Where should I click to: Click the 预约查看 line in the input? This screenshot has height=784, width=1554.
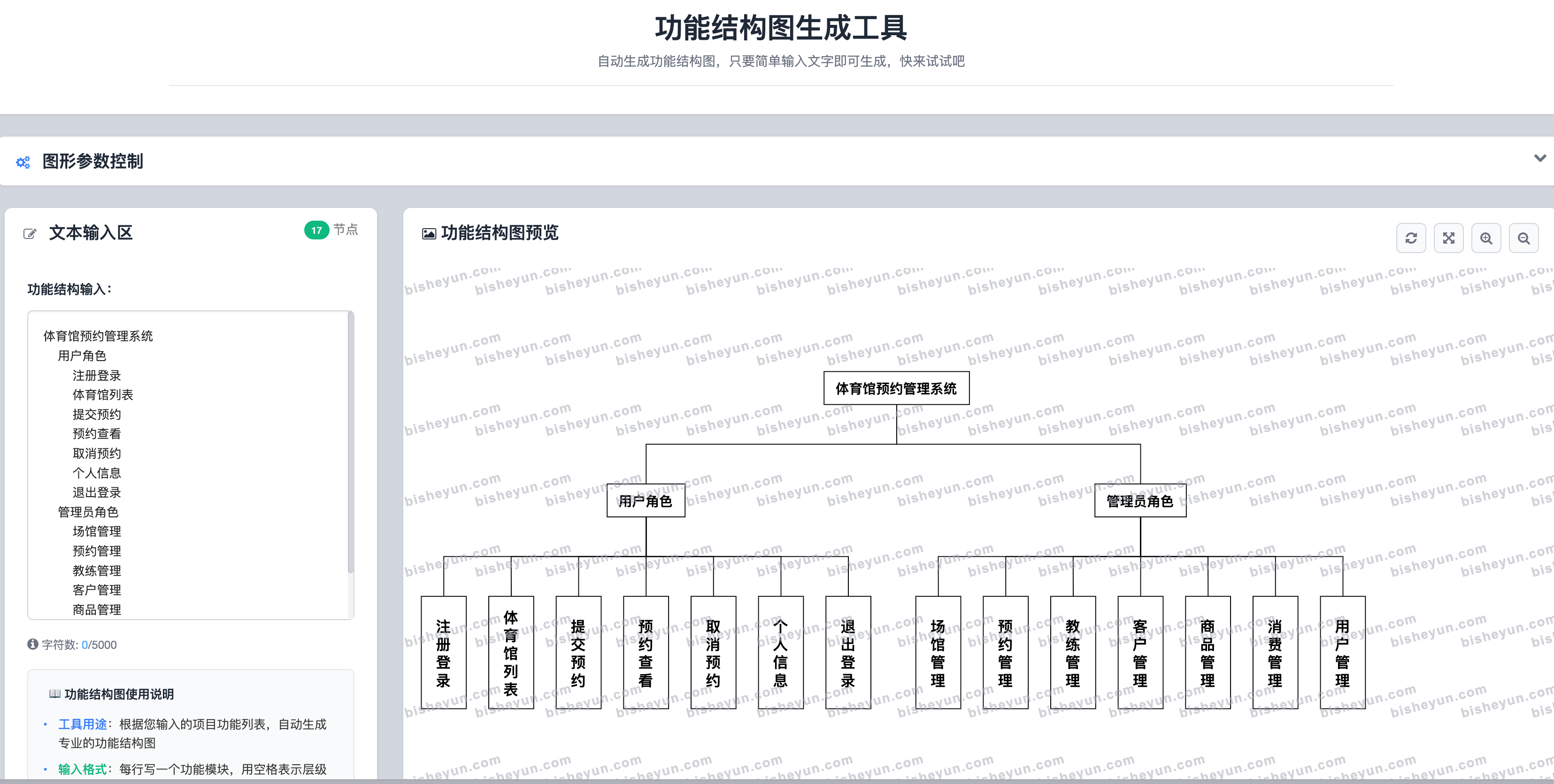pos(97,434)
